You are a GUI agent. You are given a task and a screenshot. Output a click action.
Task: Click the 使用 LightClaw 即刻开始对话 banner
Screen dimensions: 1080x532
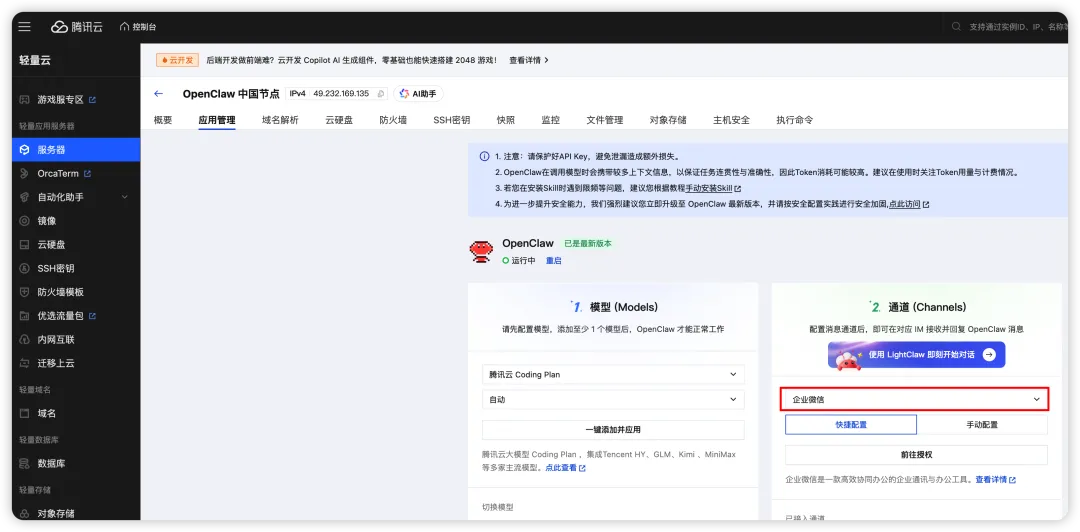click(x=916, y=355)
